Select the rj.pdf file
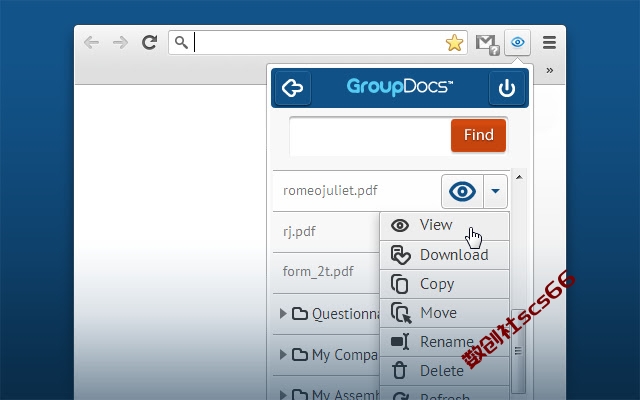The height and width of the screenshot is (400, 640). tap(299, 231)
